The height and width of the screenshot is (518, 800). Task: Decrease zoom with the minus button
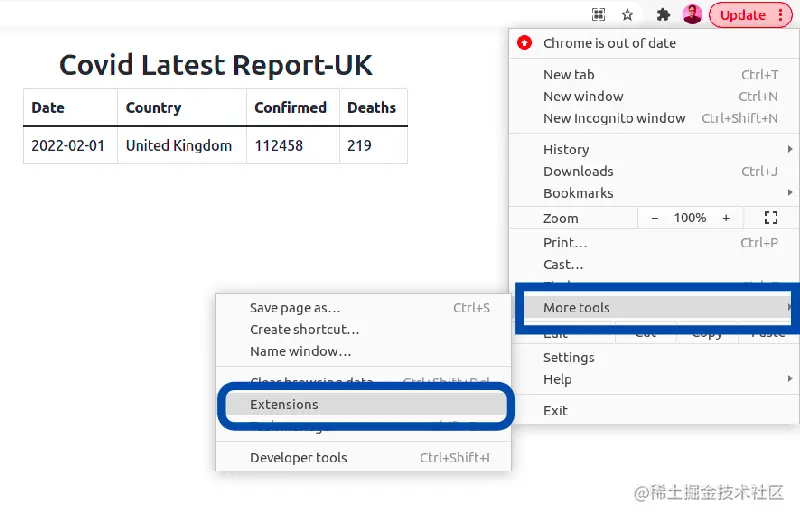(655, 218)
